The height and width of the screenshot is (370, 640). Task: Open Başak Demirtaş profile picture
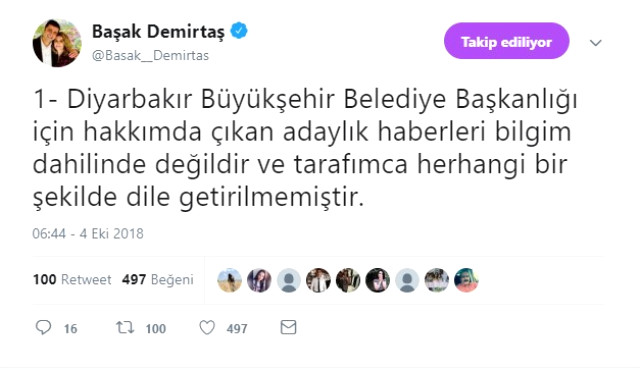pos(57,43)
